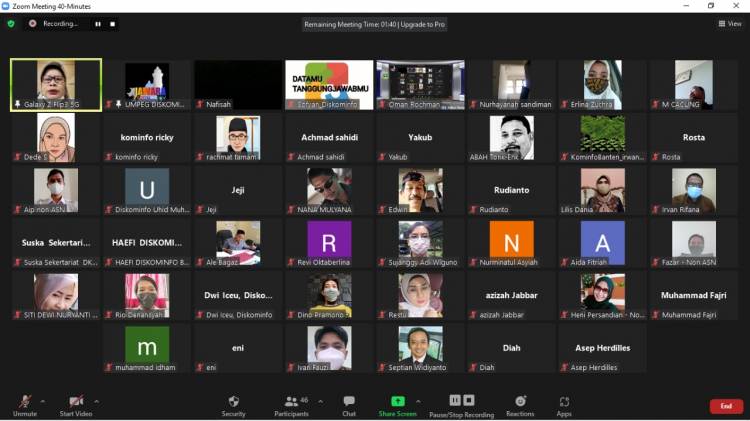
Task: Stop the recording from top bar
Action: click(112, 24)
